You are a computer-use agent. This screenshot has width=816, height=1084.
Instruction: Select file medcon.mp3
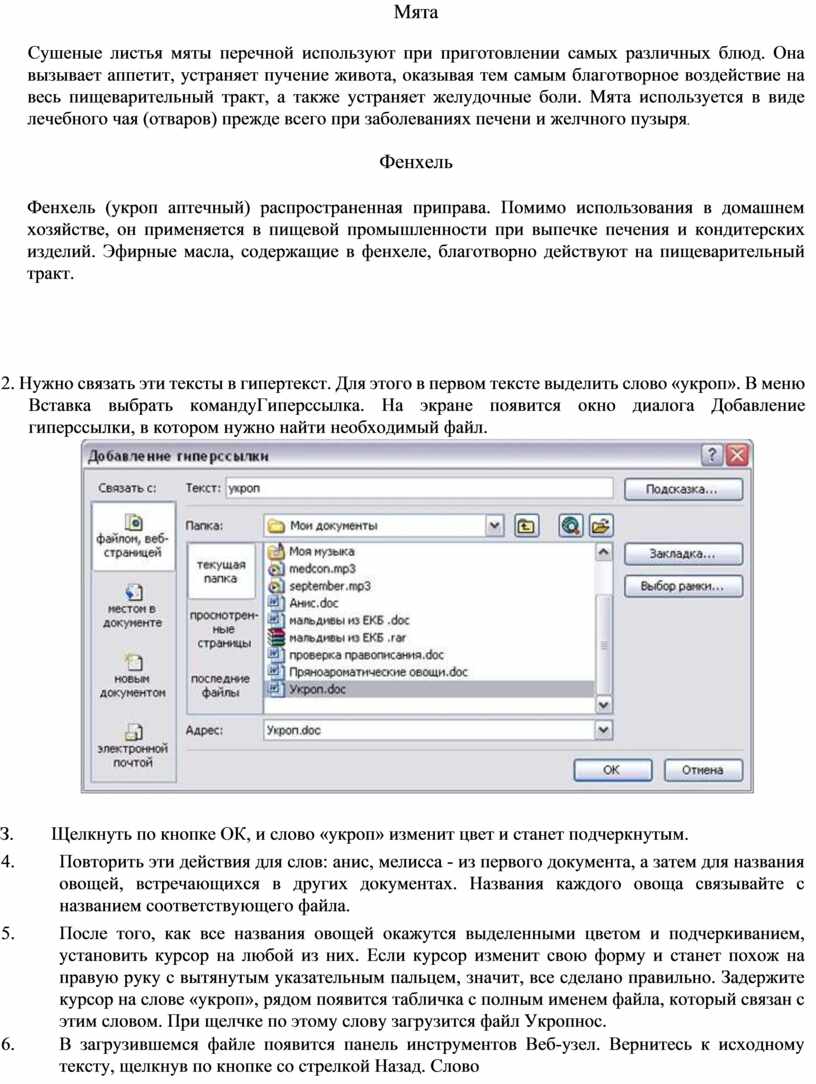[313, 568]
